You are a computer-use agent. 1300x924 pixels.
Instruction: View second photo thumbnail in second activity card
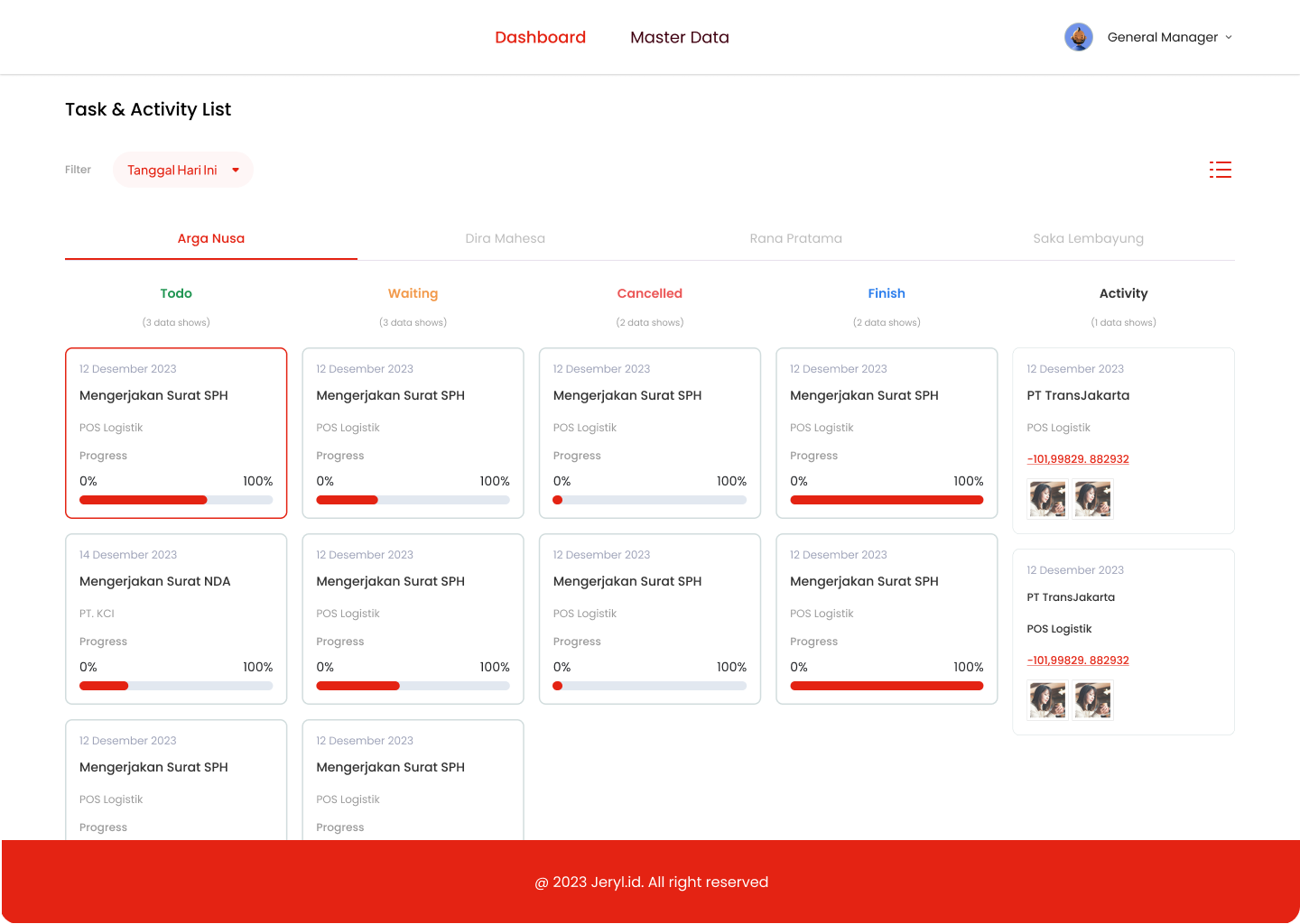pyautogui.click(x=1092, y=700)
